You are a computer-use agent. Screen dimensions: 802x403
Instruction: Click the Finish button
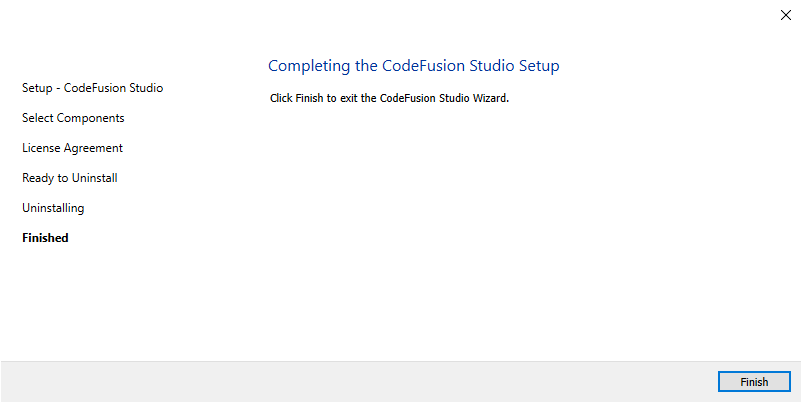tap(754, 382)
